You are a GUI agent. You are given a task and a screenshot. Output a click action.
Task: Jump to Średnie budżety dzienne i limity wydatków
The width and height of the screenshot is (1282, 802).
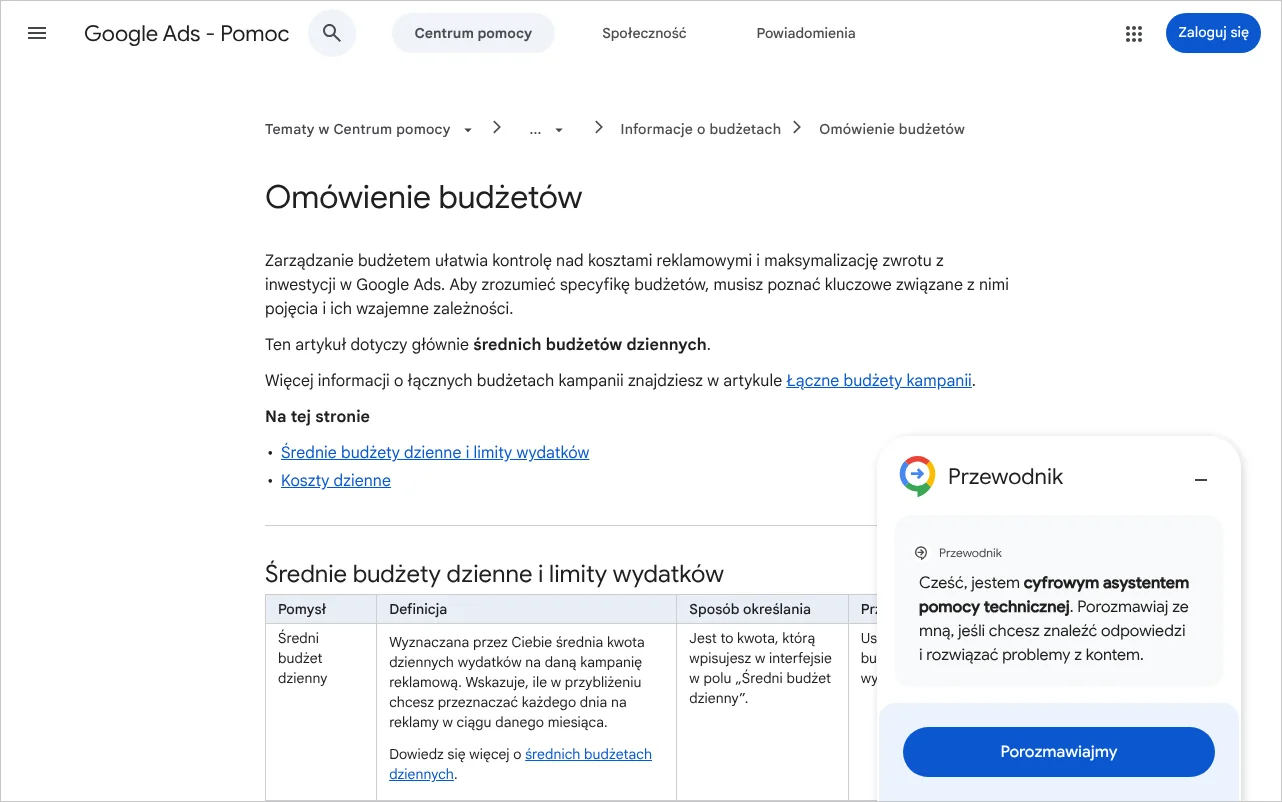[435, 452]
